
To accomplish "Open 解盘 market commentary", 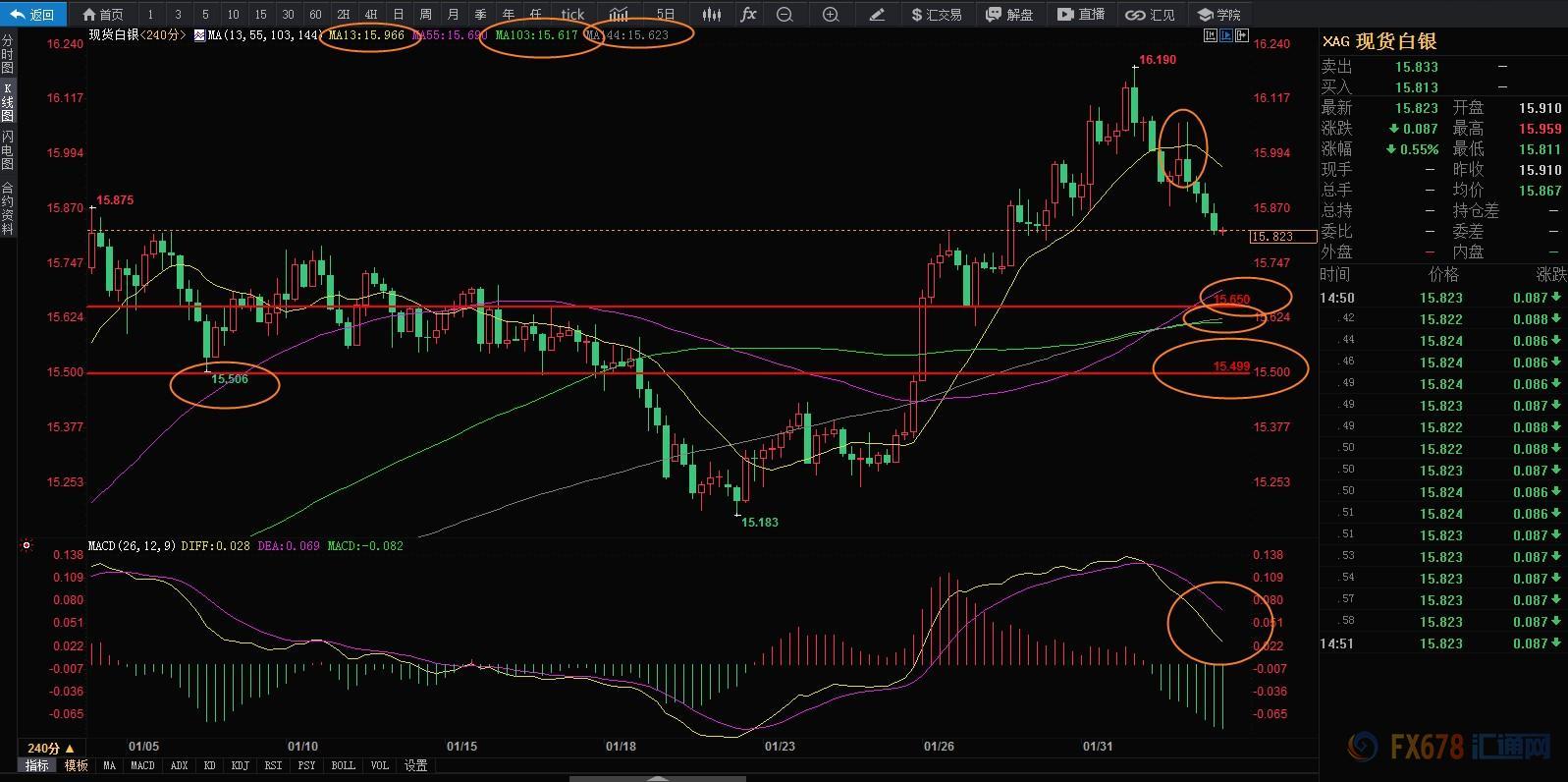I will tap(1009, 14).
